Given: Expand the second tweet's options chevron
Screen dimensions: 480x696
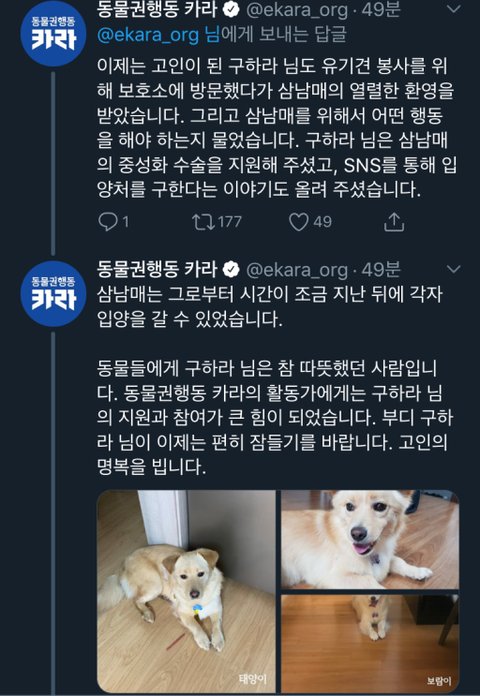Looking at the screenshot, I should point(453,269).
